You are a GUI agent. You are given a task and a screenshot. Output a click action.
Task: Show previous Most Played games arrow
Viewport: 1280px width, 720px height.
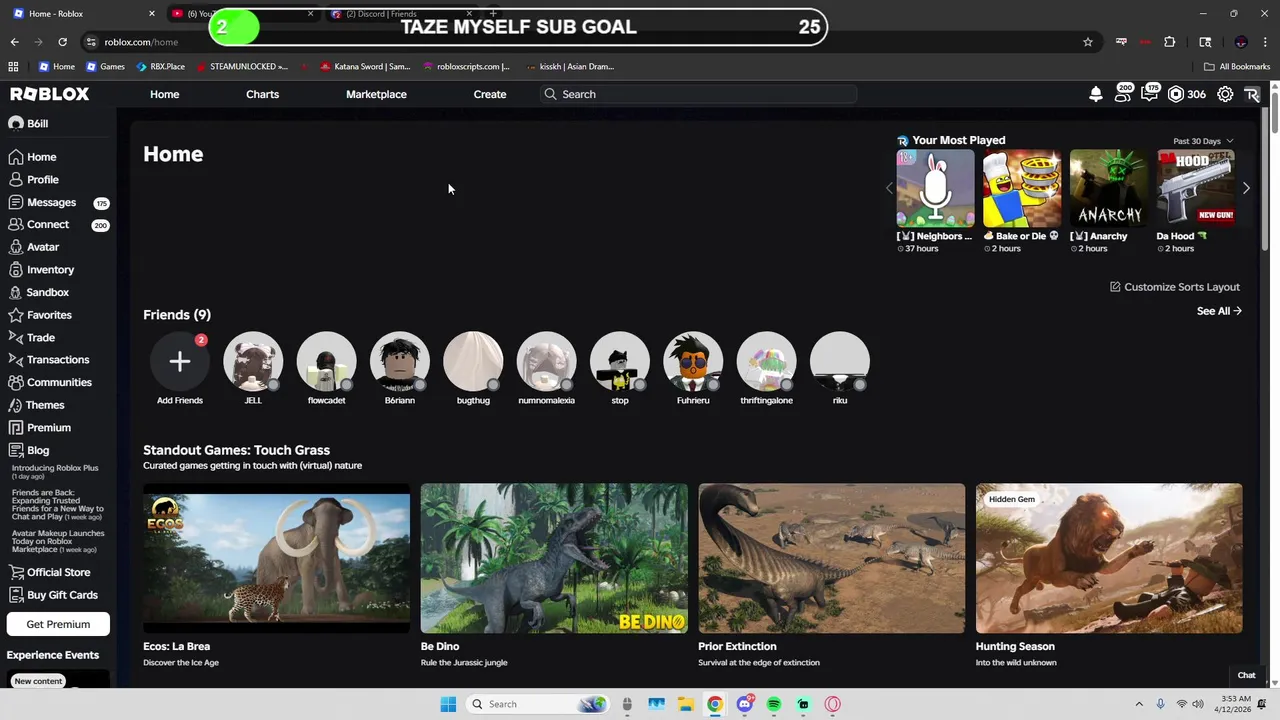click(889, 188)
